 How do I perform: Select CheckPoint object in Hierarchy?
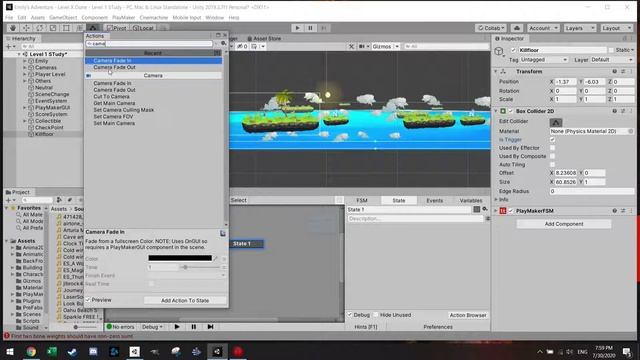[49, 127]
